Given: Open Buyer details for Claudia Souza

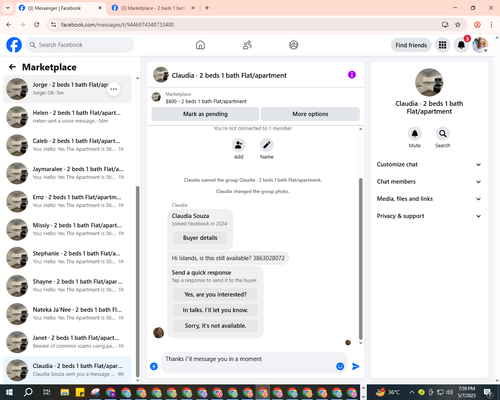Looking at the screenshot, I should pos(200,238).
